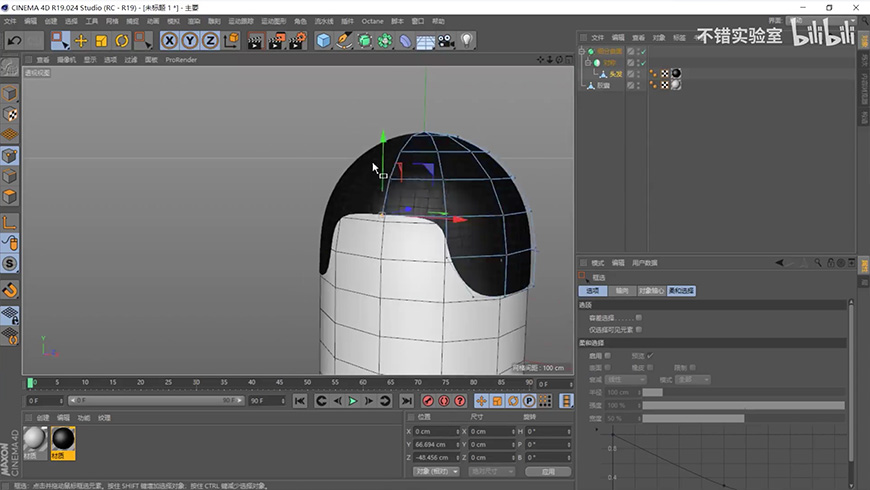
Task: Click the Enable Snap magnet icon
Action: 9,290
